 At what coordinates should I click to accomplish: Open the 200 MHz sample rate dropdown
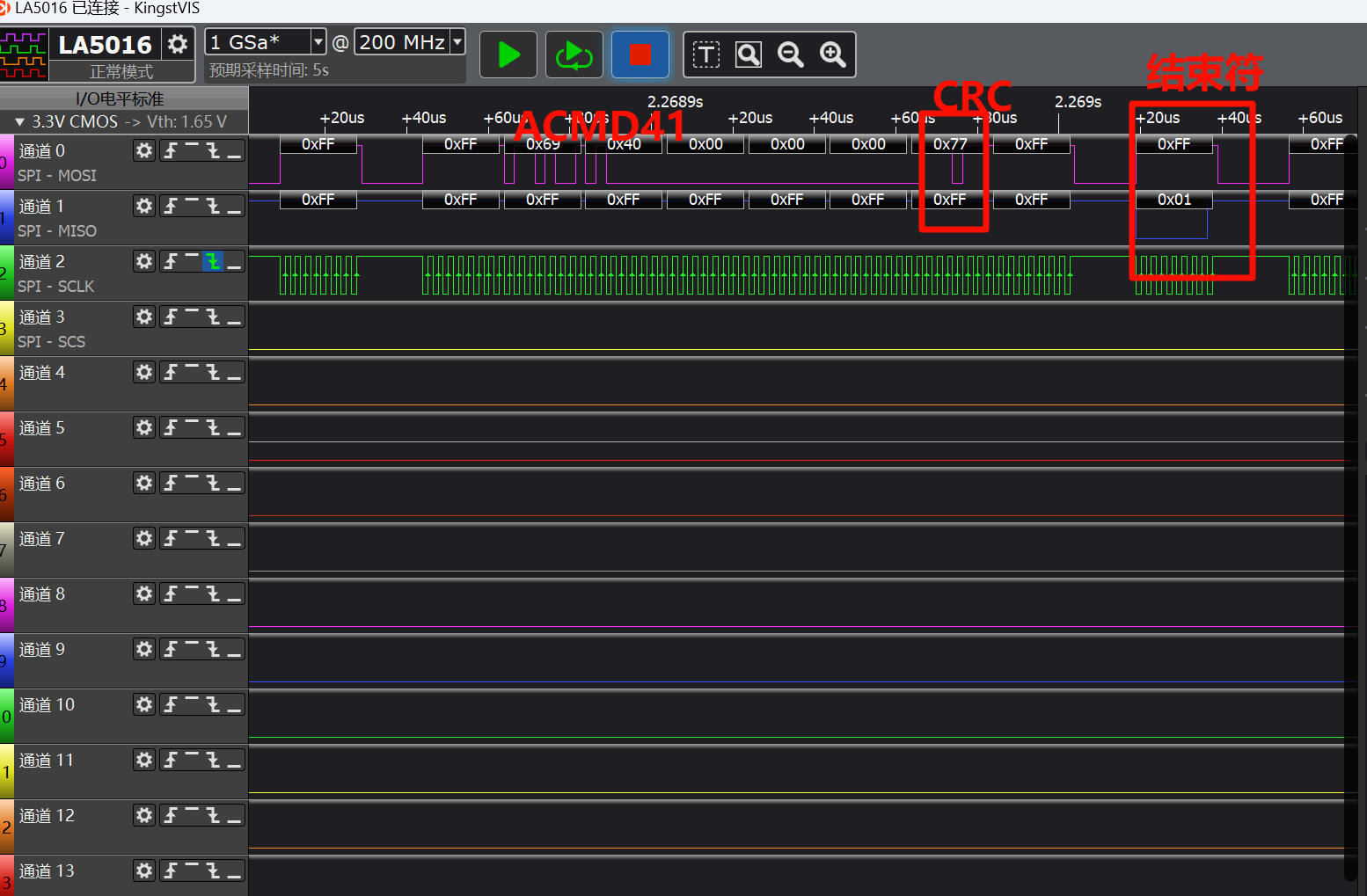(457, 42)
